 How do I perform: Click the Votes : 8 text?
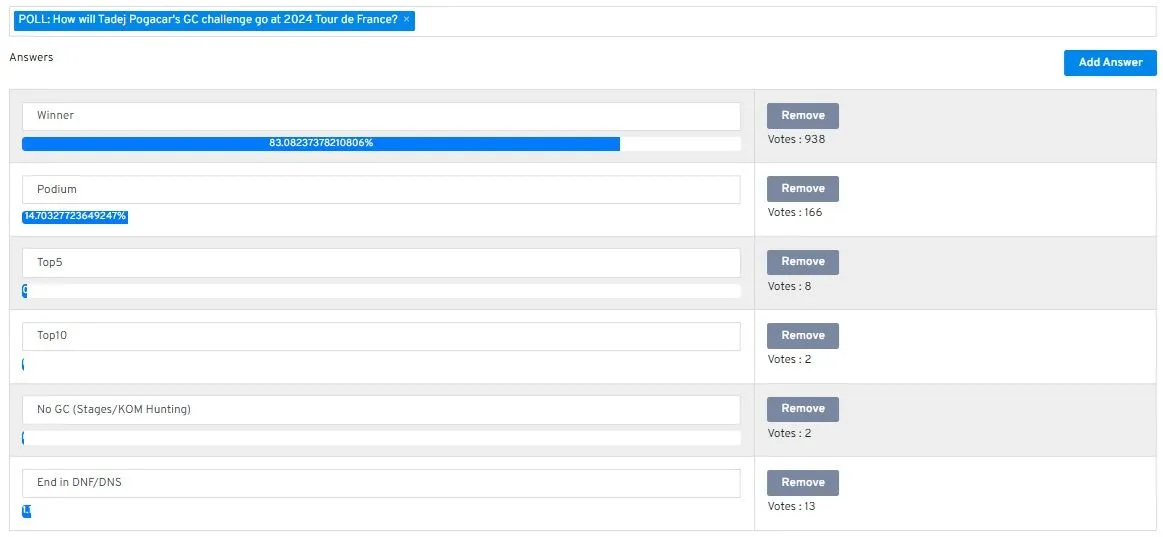[789, 286]
